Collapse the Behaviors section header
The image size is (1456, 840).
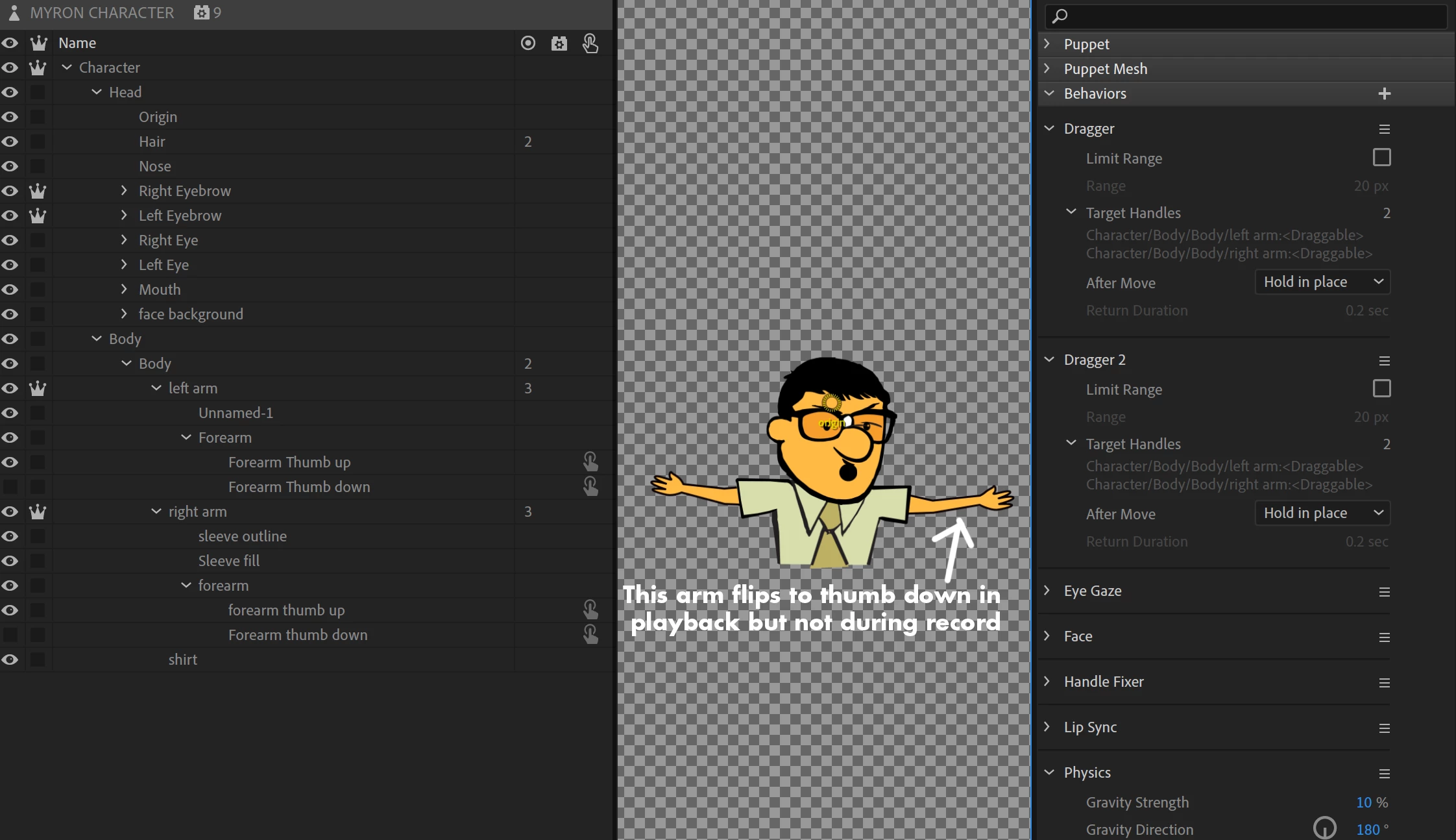click(x=1049, y=93)
